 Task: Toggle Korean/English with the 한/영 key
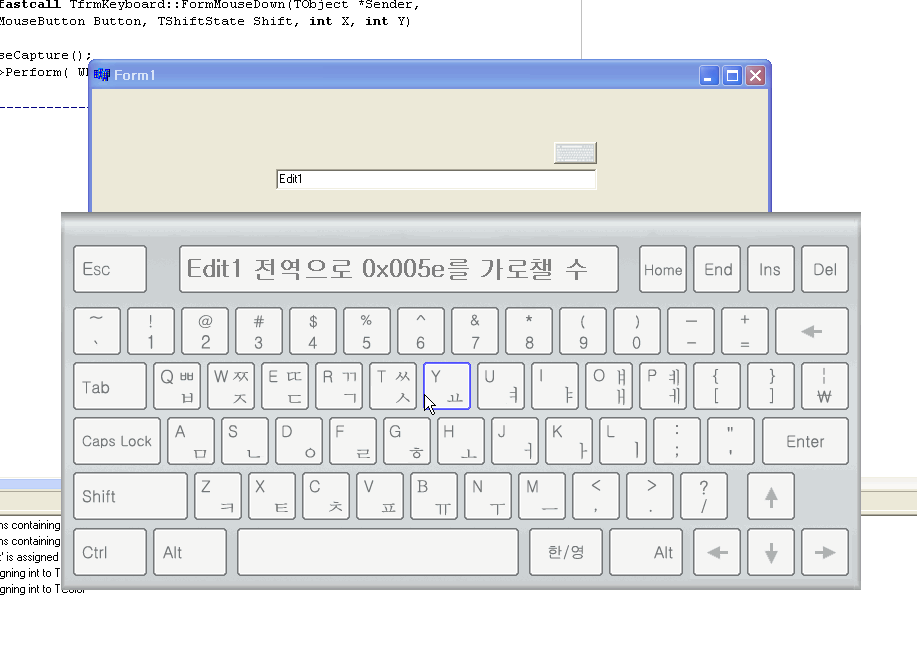[566, 552]
